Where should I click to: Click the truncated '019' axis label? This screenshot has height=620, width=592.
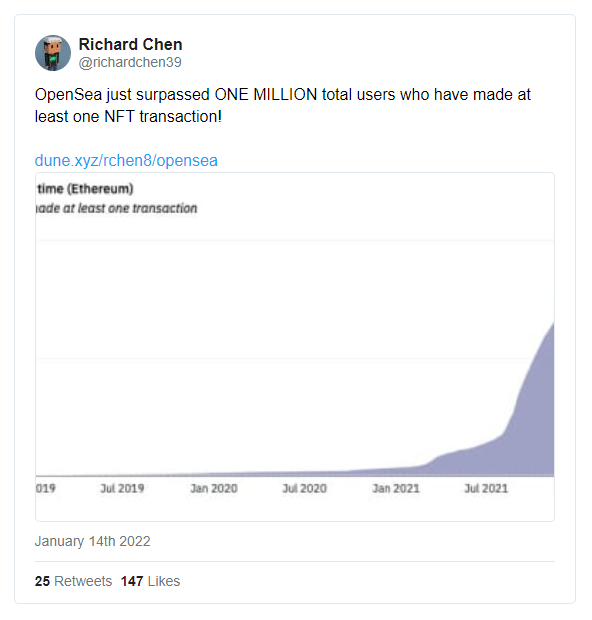45,488
